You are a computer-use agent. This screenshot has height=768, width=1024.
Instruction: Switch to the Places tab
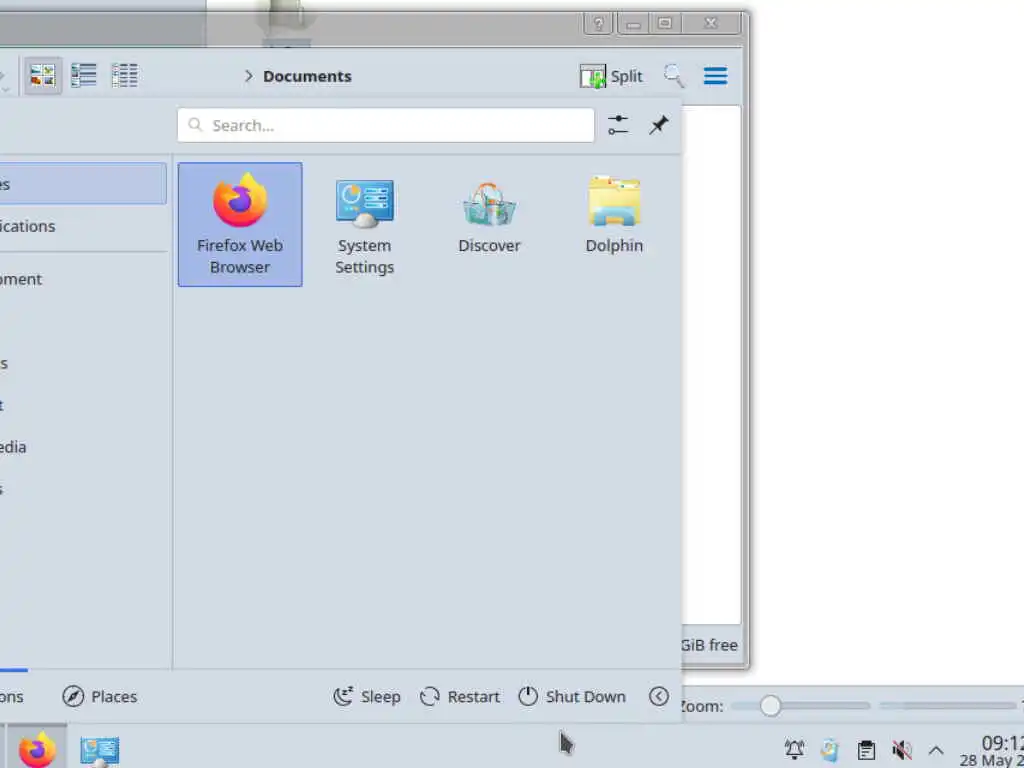tap(100, 696)
